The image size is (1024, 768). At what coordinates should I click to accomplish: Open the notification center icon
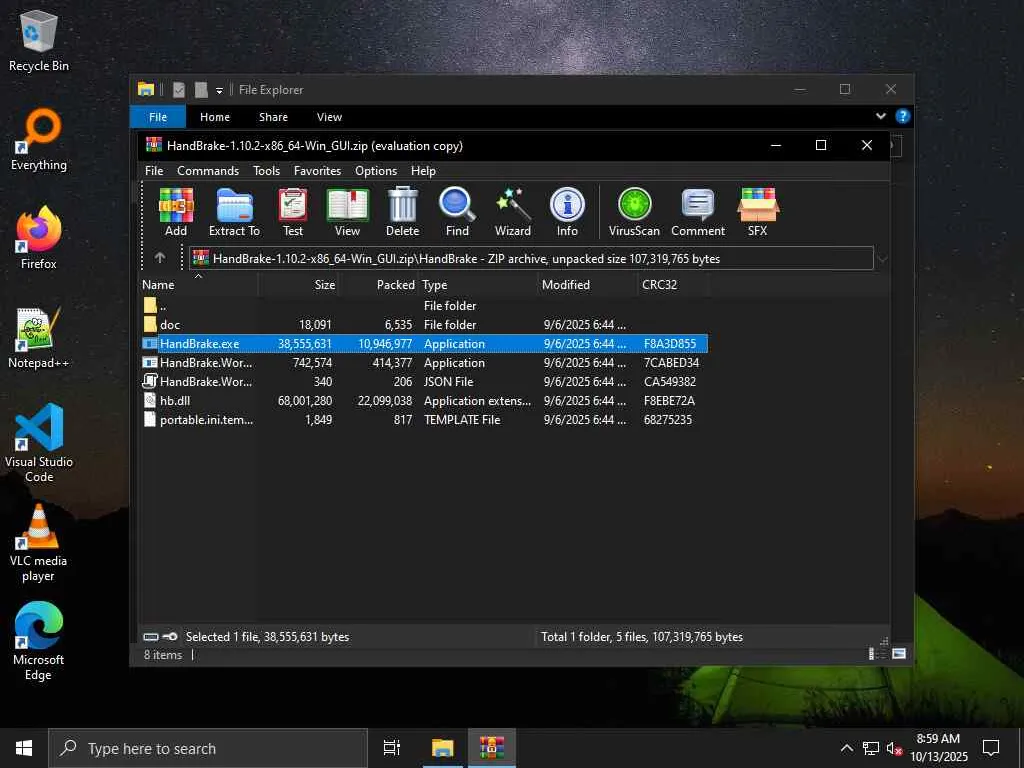point(991,748)
